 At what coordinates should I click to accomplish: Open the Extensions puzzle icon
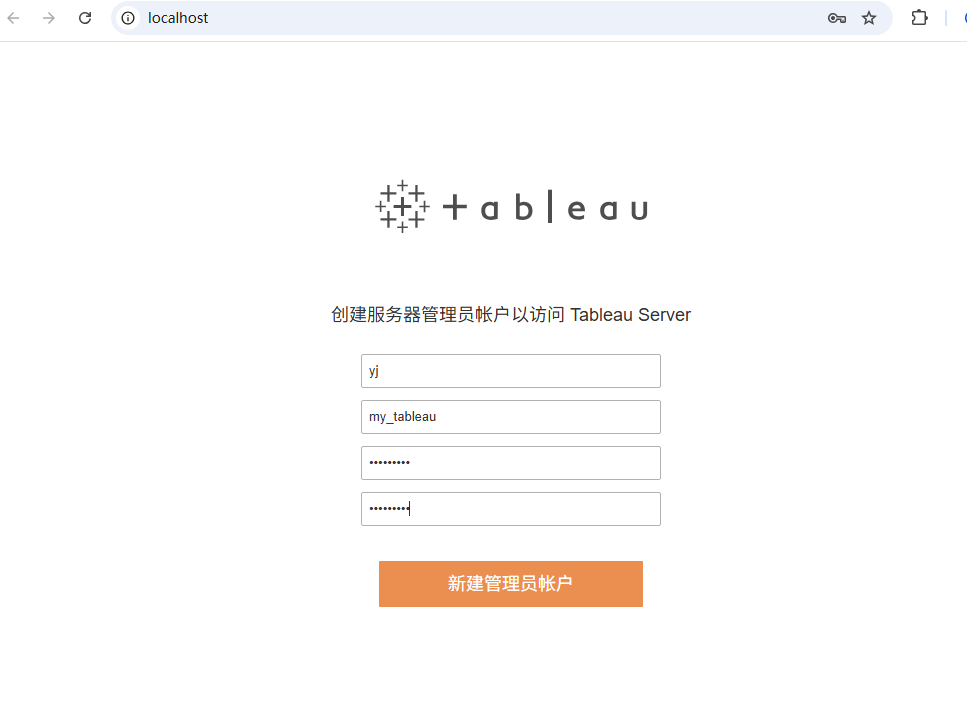pyautogui.click(x=919, y=18)
